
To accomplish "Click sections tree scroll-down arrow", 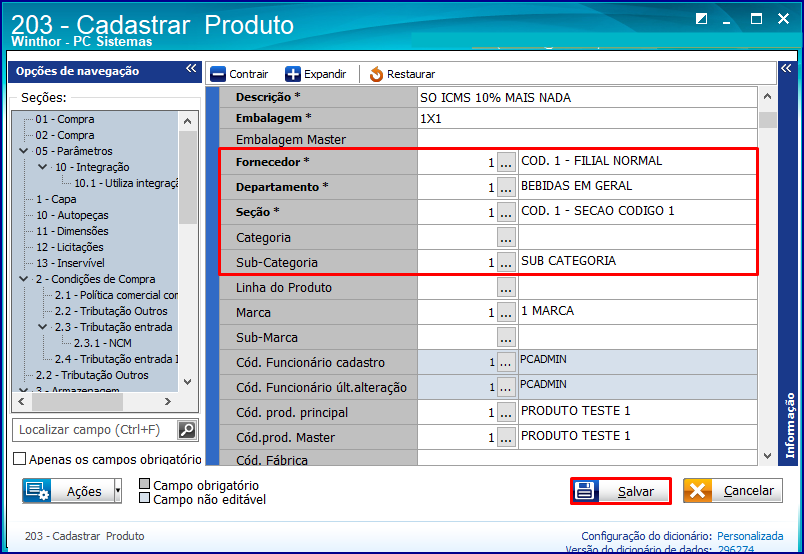I will pyautogui.click(x=188, y=382).
